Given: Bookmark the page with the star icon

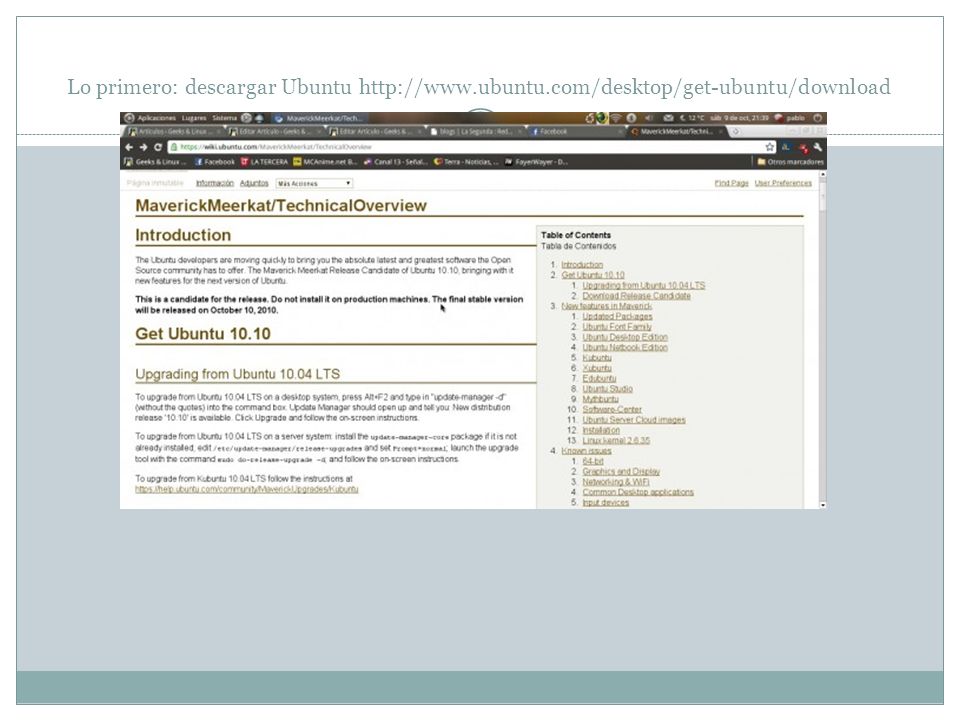Looking at the screenshot, I should (x=770, y=147).
